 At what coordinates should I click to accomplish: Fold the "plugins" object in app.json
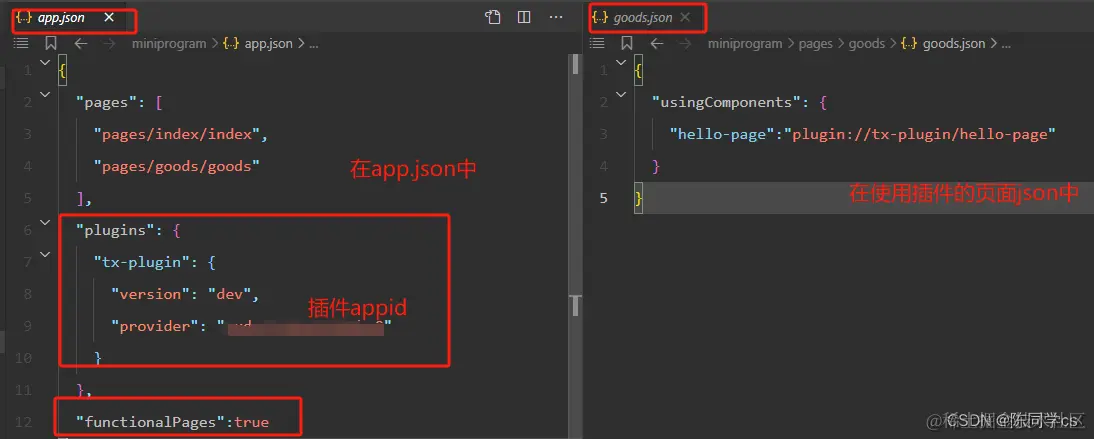point(45,223)
